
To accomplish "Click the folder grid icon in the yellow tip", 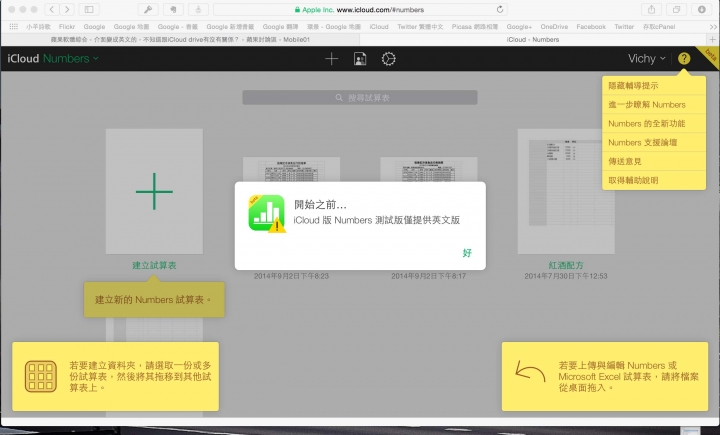I will [x=41, y=376].
